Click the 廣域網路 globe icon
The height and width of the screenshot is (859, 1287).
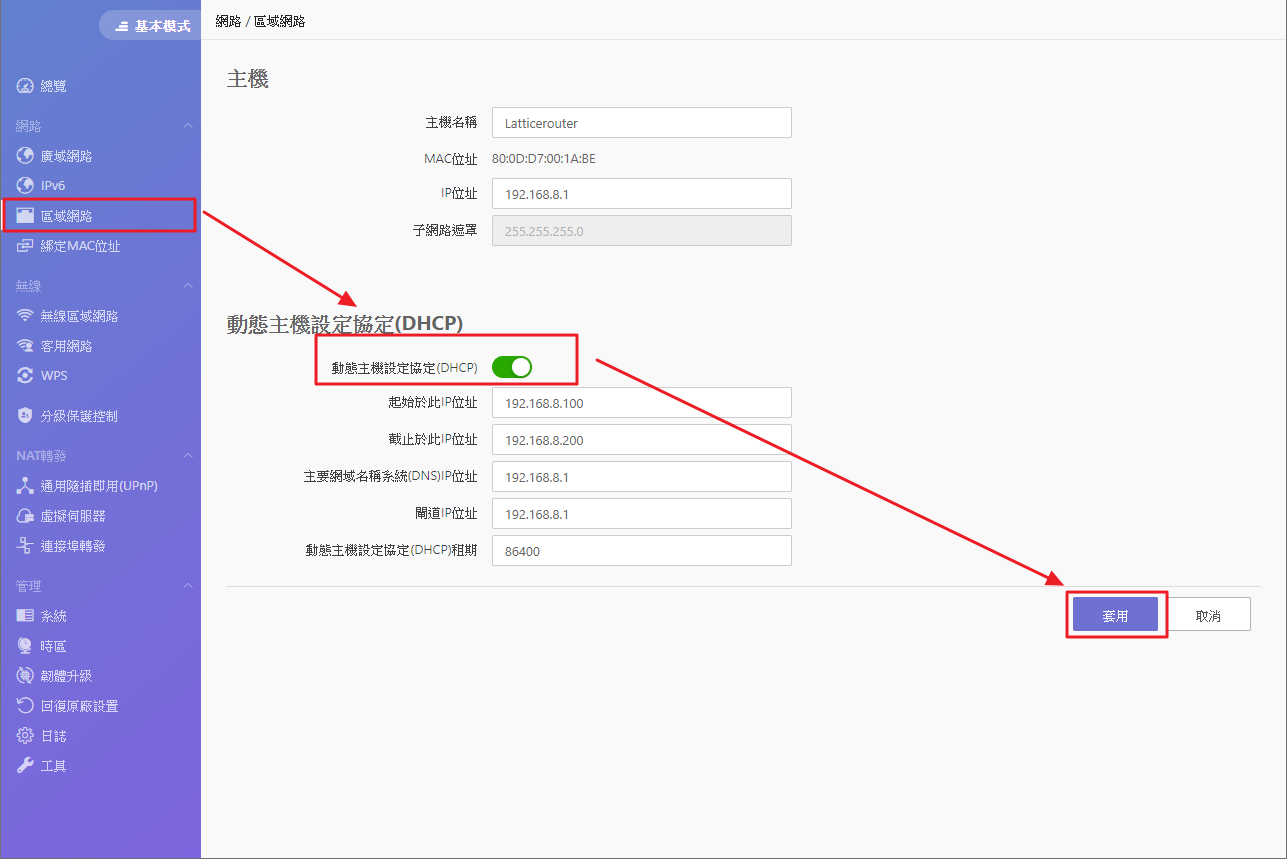click(x=25, y=156)
